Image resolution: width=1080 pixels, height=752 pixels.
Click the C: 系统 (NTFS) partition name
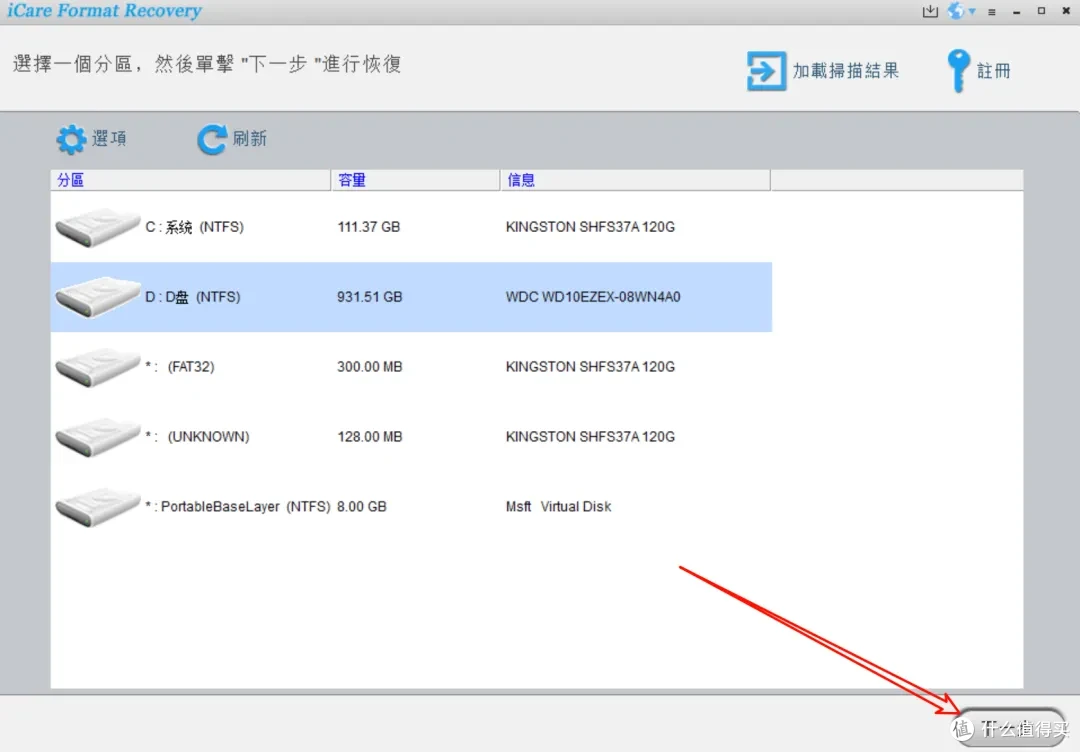coord(194,227)
